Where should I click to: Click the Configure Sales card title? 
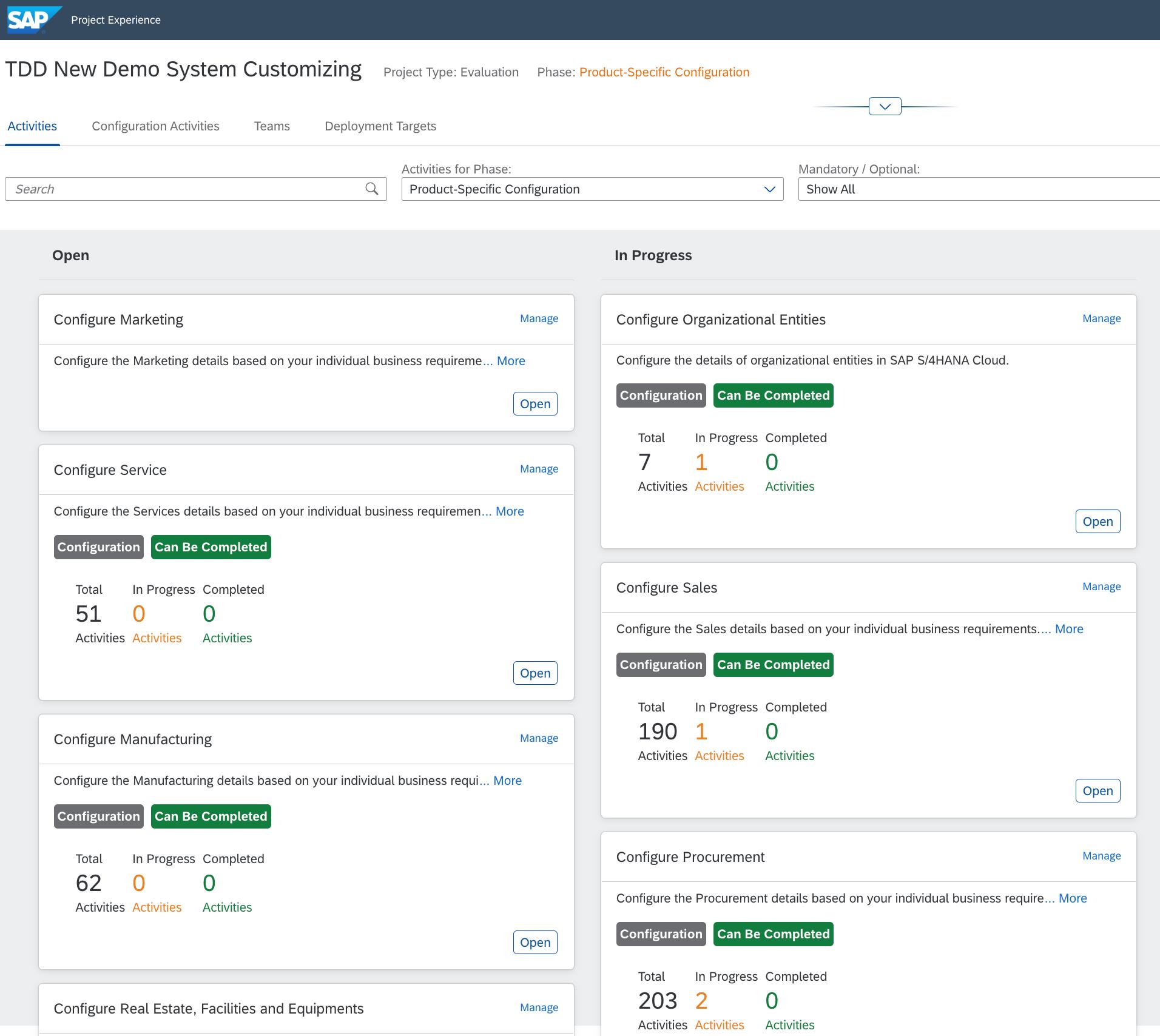tap(667, 588)
